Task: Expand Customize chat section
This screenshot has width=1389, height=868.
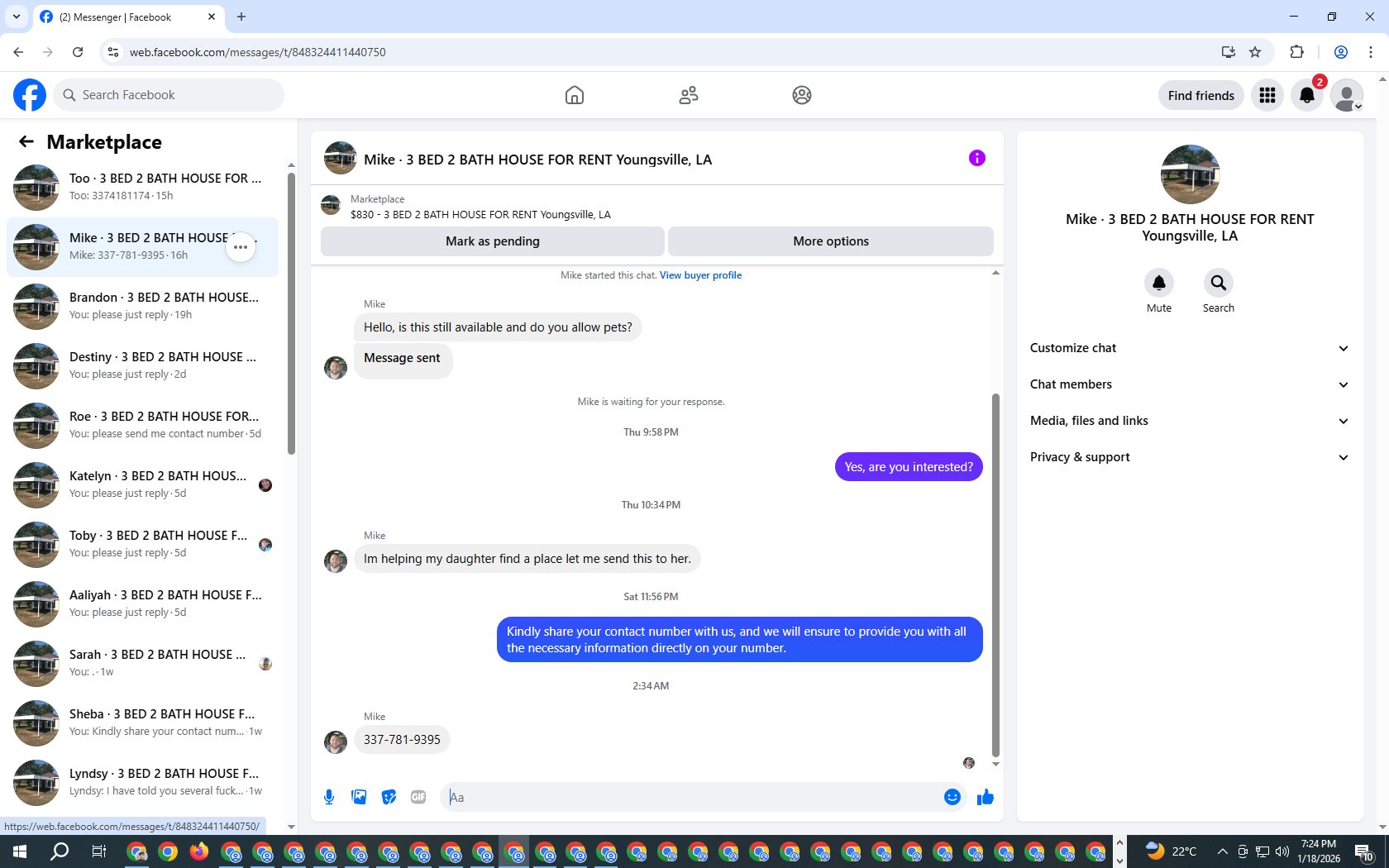Action: (x=1190, y=348)
